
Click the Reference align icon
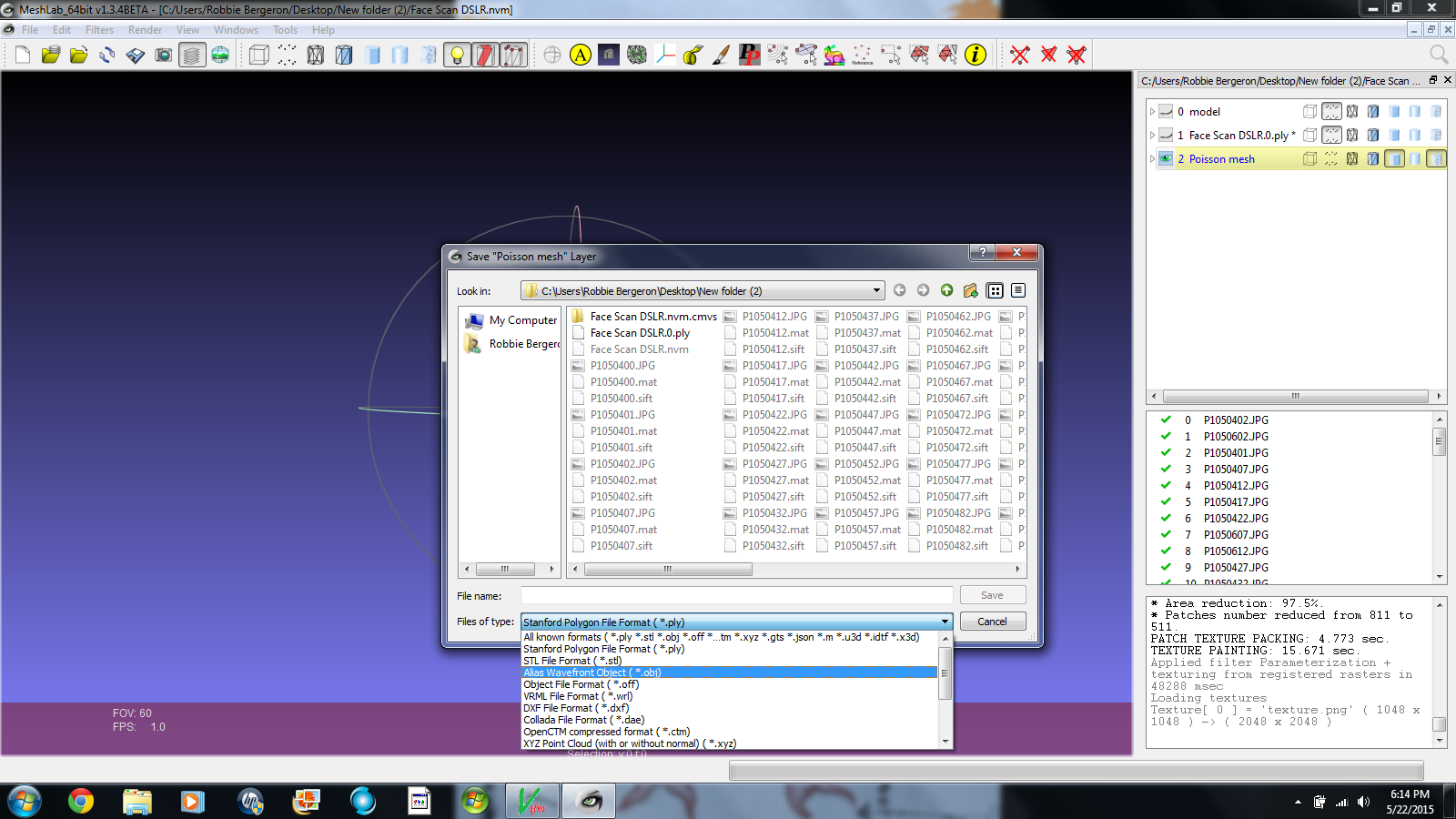click(863, 56)
